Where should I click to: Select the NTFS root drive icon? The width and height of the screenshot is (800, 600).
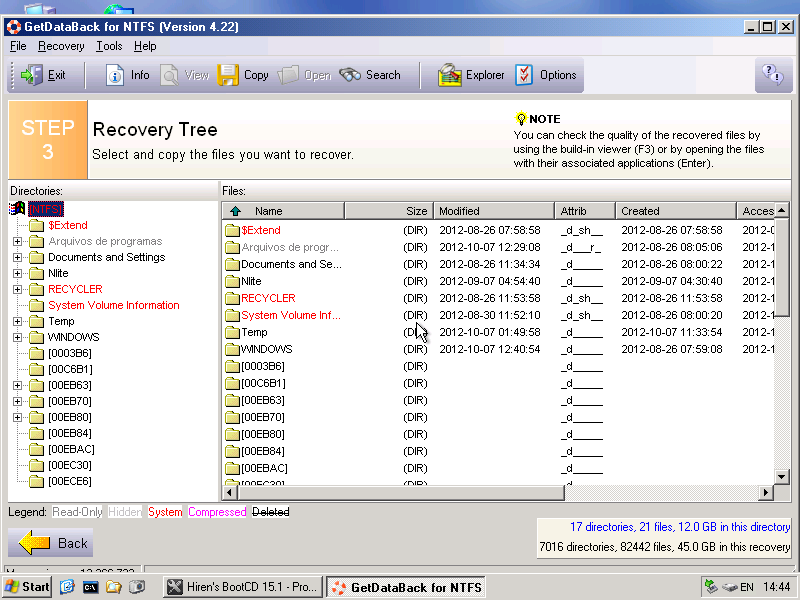click(17, 209)
